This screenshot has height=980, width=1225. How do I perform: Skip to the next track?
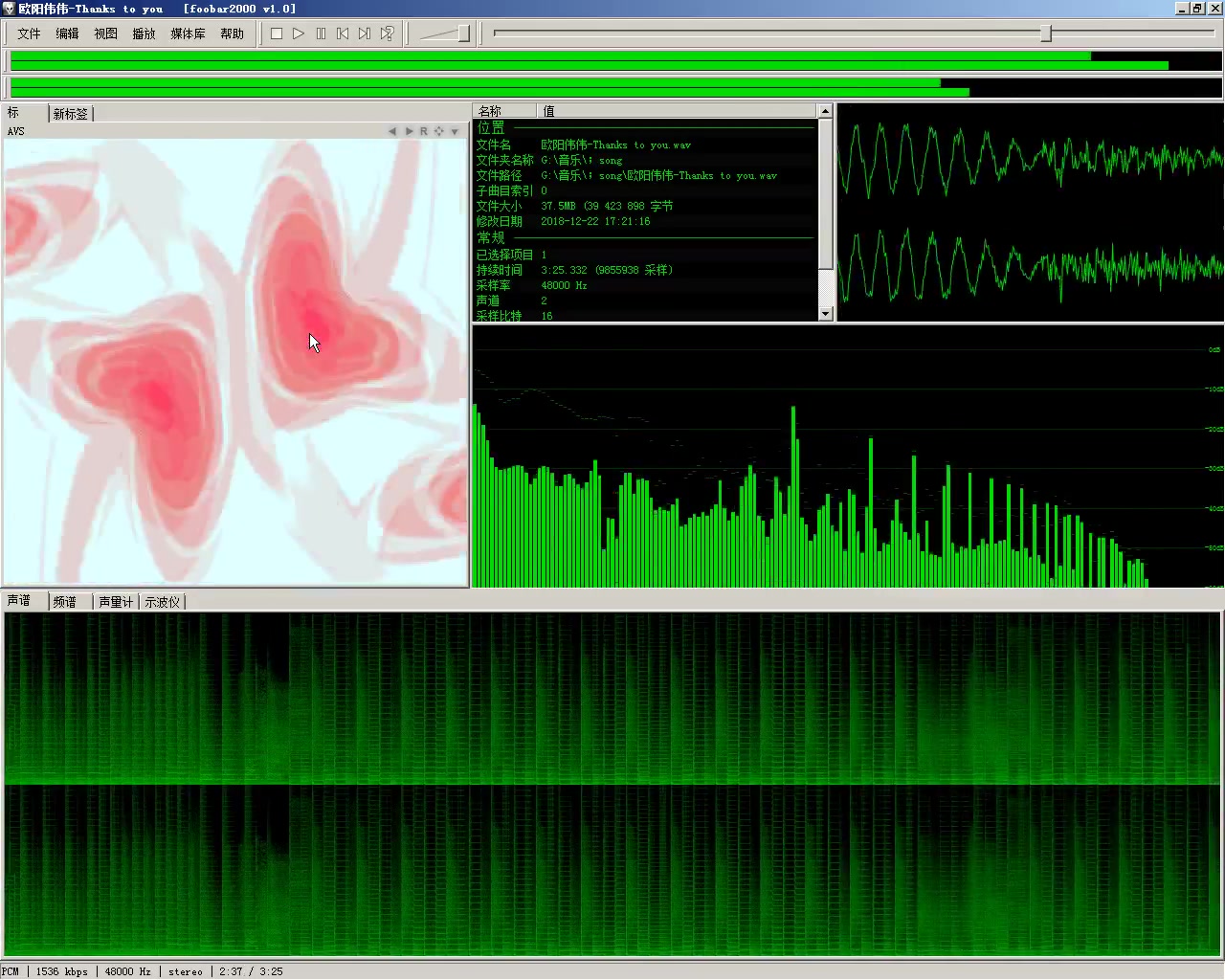pyautogui.click(x=365, y=33)
